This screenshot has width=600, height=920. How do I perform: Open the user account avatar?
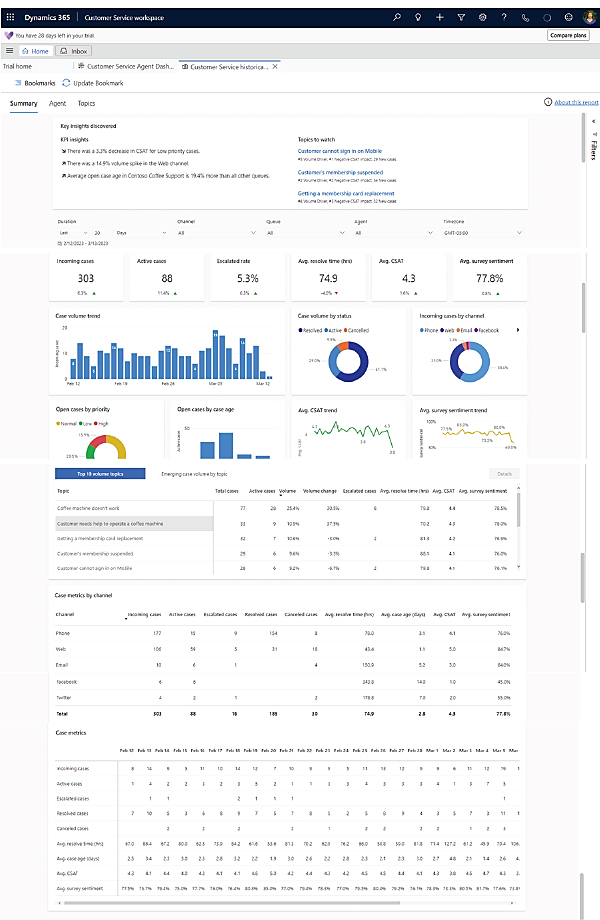(590, 17)
